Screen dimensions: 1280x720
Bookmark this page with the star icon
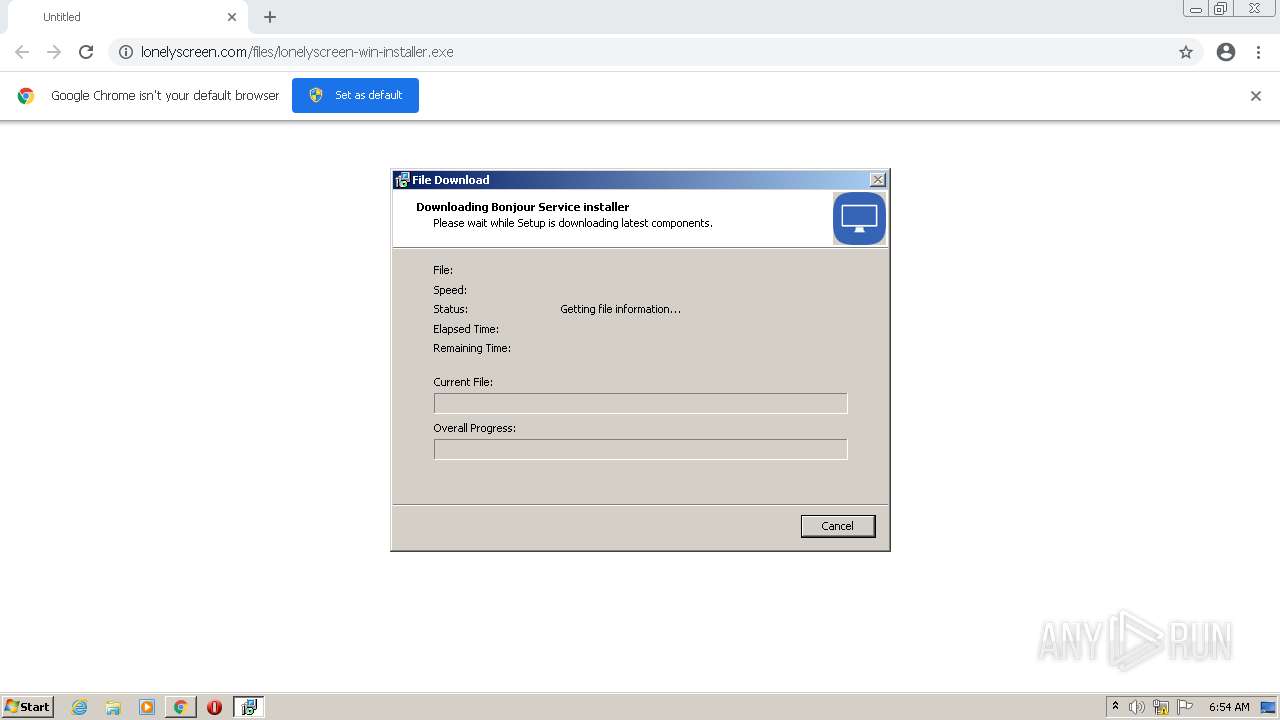(1186, 52)
